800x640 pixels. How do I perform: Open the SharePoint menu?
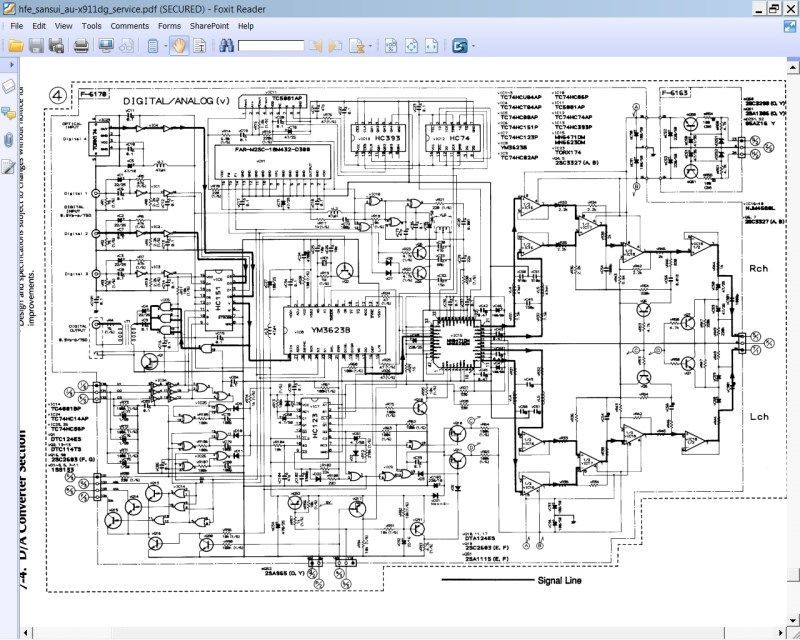209,26
